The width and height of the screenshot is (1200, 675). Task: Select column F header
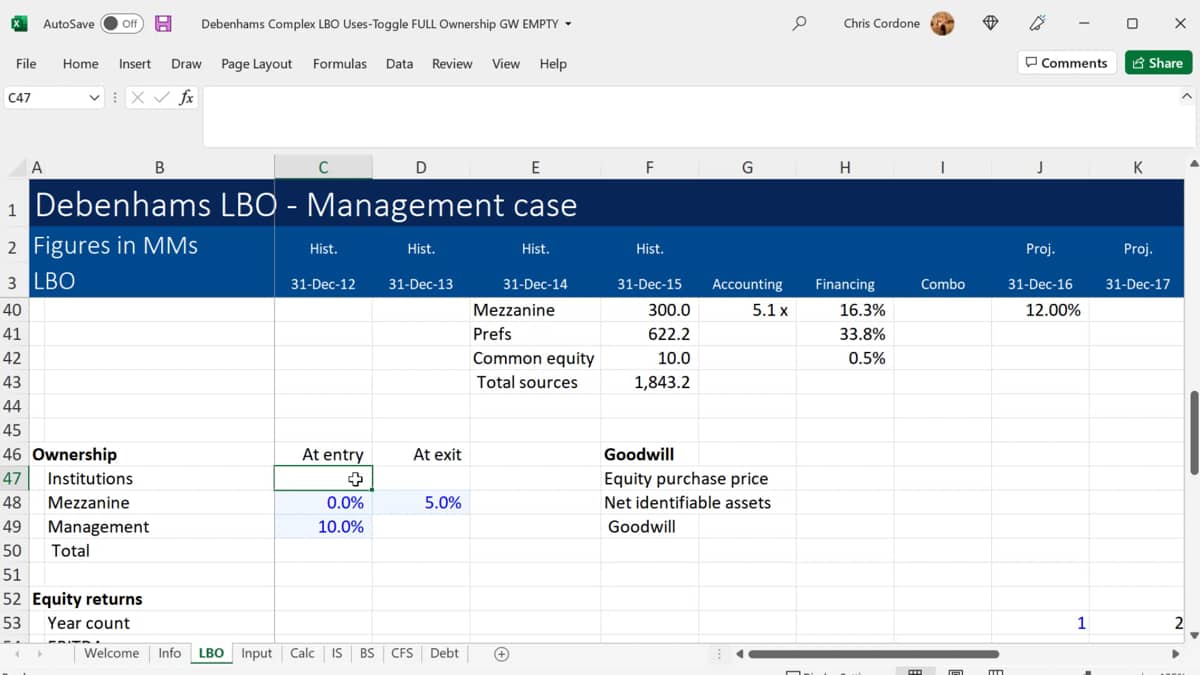coord(649,167)
